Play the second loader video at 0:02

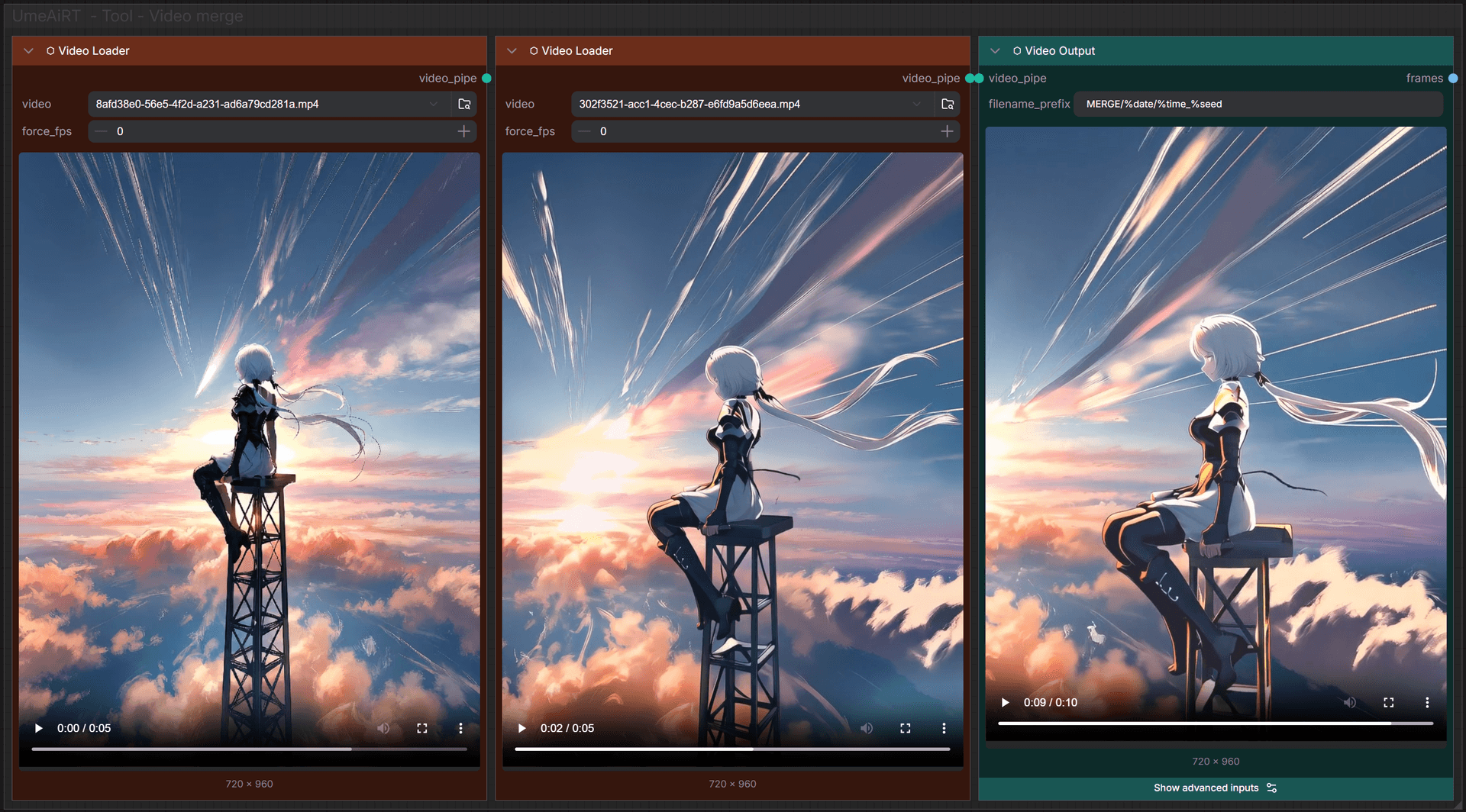click(x=521, y=728)
